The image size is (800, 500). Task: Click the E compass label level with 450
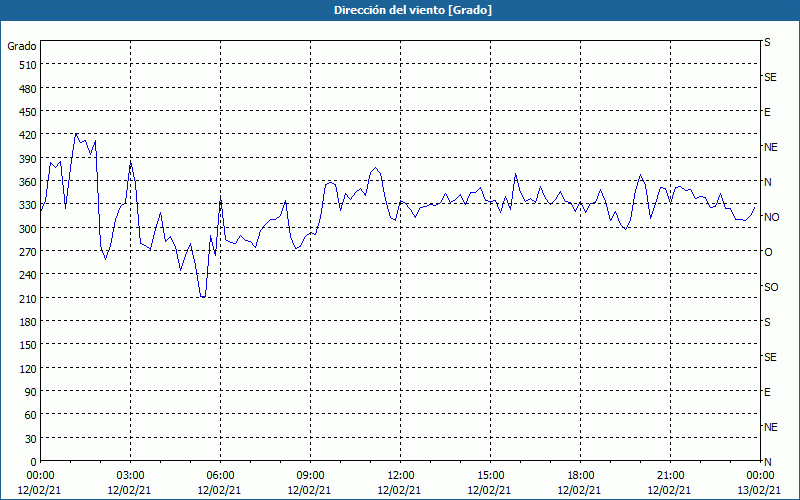click(x=767, y=112)
